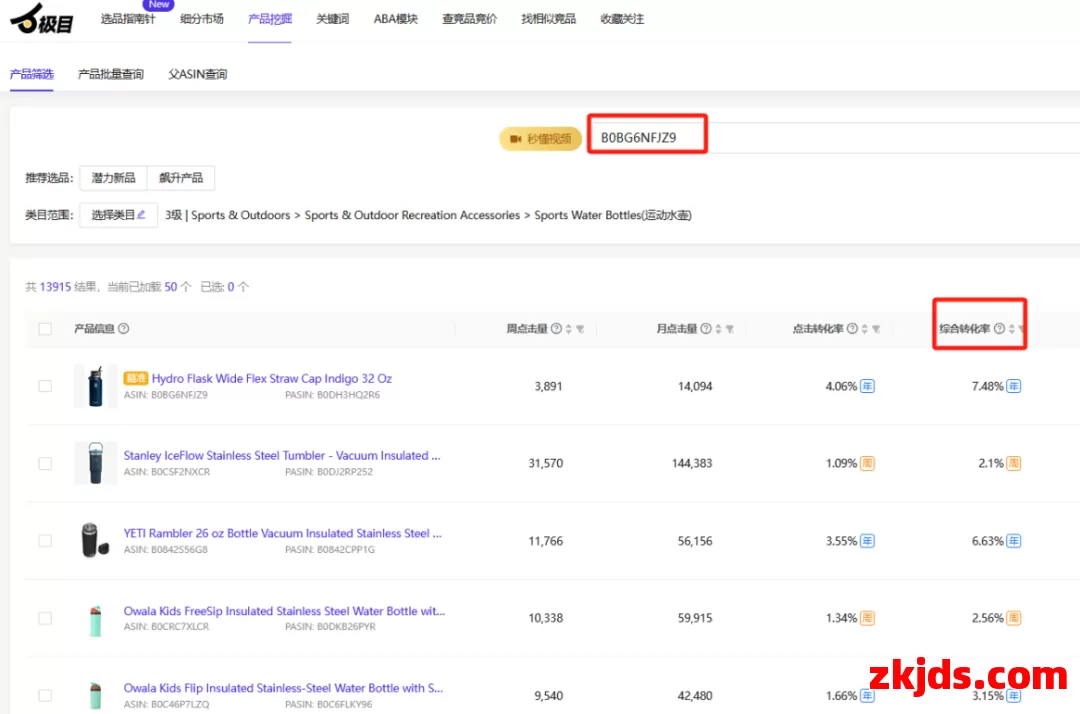Screen dimensions: 1080x714
Task: Toggle the select-all checkbox in table header
Action: point(45,329)
